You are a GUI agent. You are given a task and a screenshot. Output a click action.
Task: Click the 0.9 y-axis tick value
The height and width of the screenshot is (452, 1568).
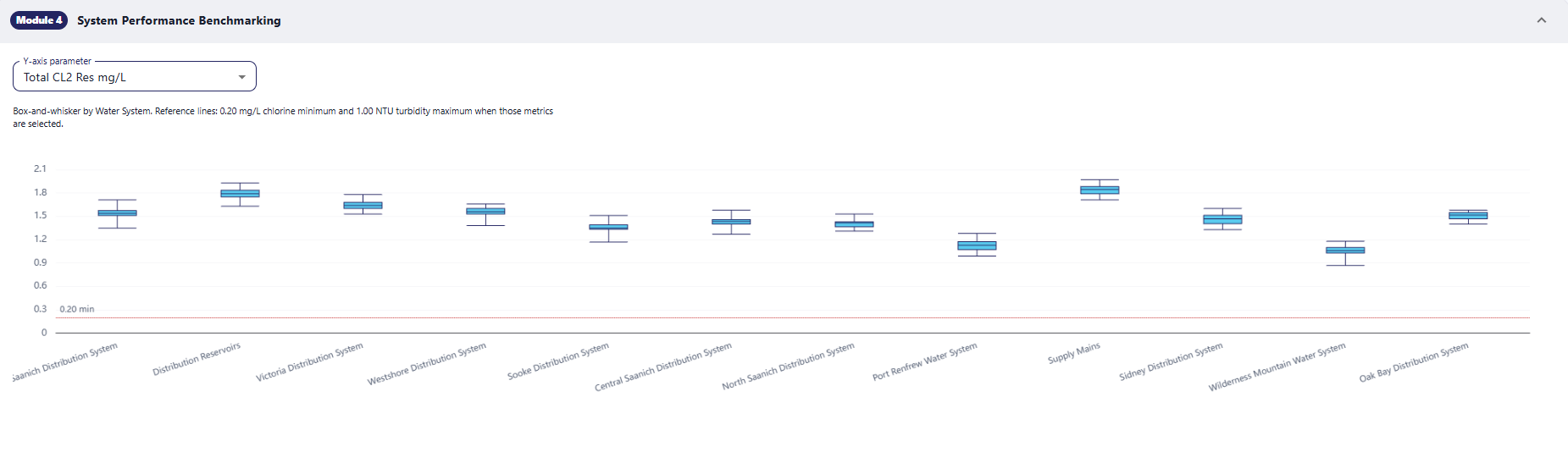pos(40,262)
